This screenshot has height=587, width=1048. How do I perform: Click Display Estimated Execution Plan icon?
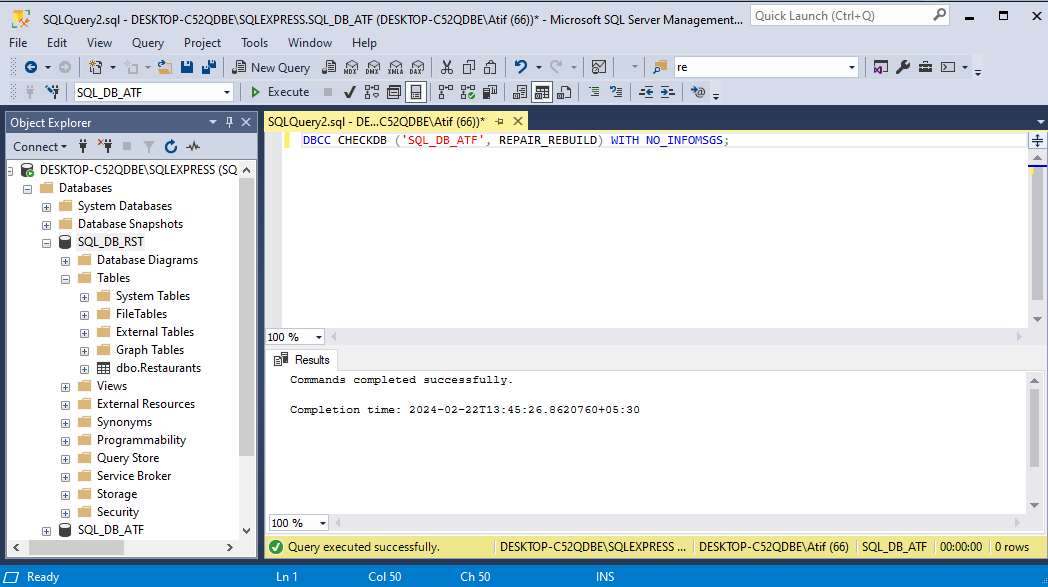[372, 92]
